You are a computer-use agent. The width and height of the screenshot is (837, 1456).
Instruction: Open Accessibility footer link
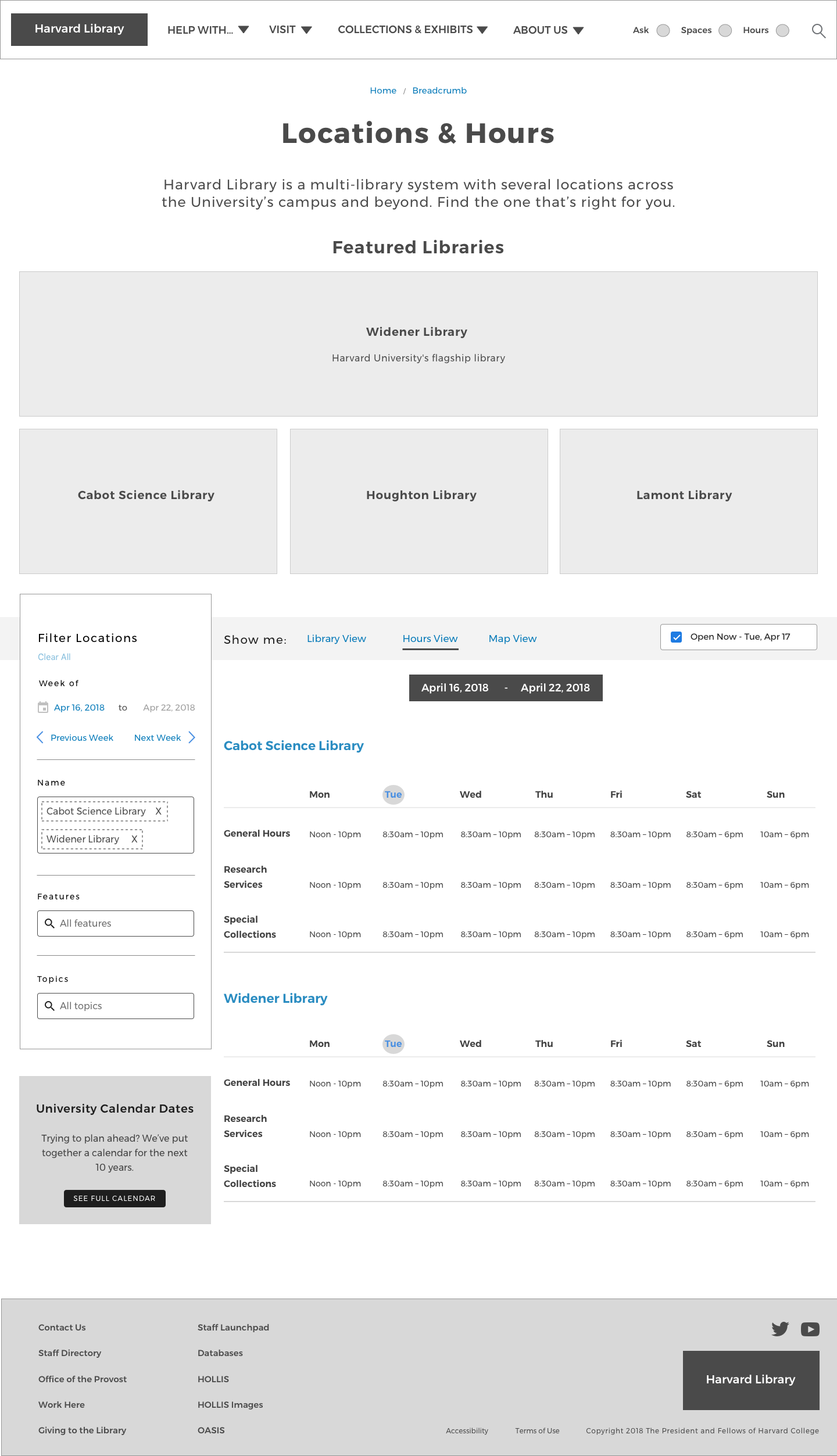[467, 1431]
